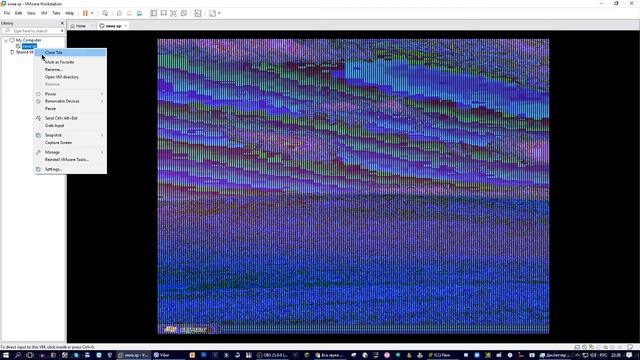Viewport: 640px width, 360px height.
Task: Open the OBS taskbar button
Action: [272, 356]
